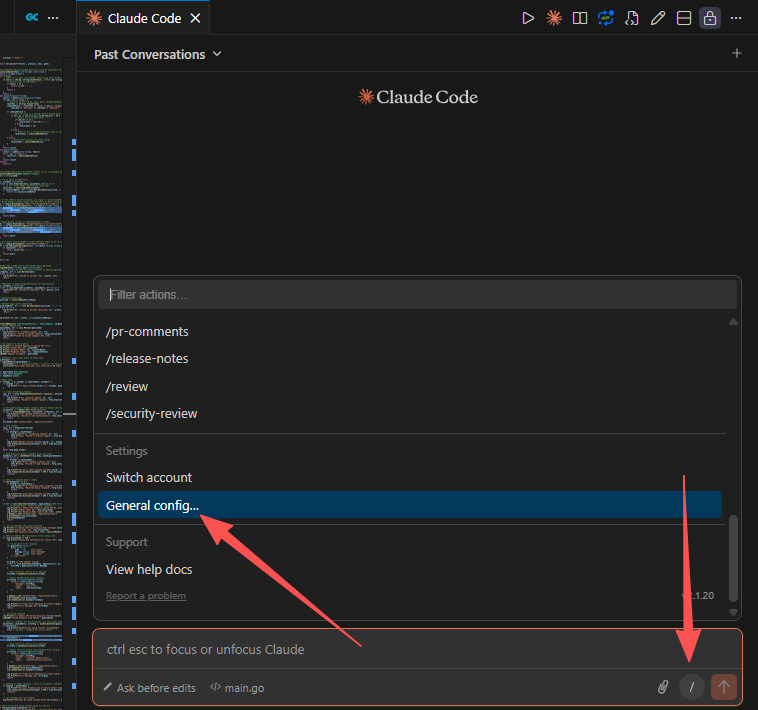This screenshot has width=758, height=710.
Task: Click the Report a problem link
Action: coord(146,595)
